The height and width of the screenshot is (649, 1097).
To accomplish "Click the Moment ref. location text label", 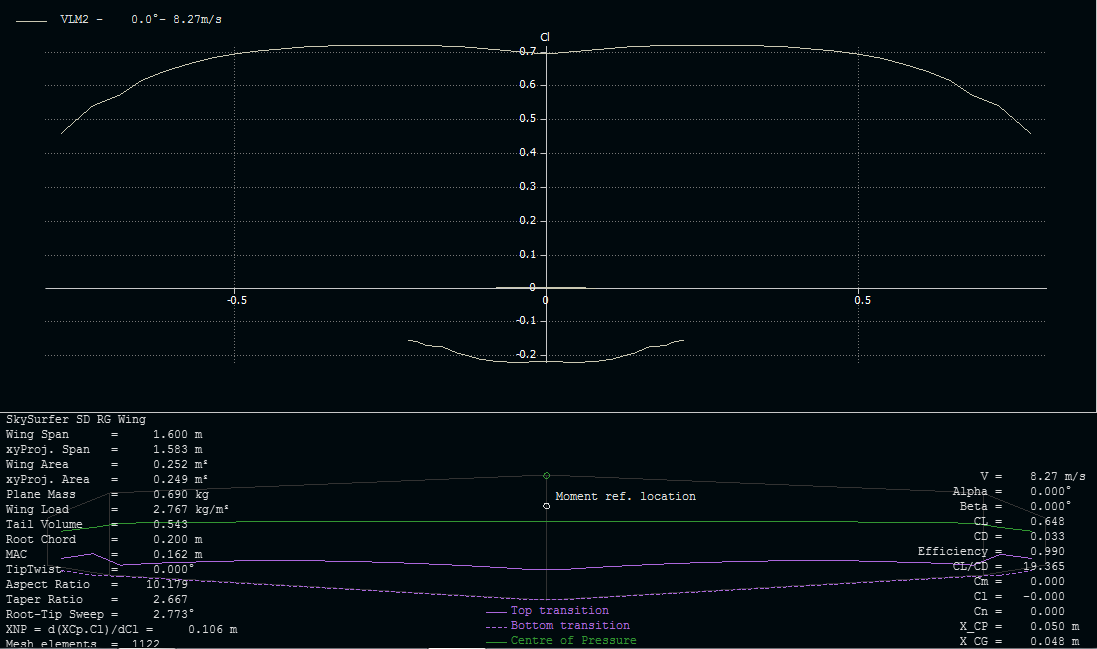I will [x=625, y=496].
